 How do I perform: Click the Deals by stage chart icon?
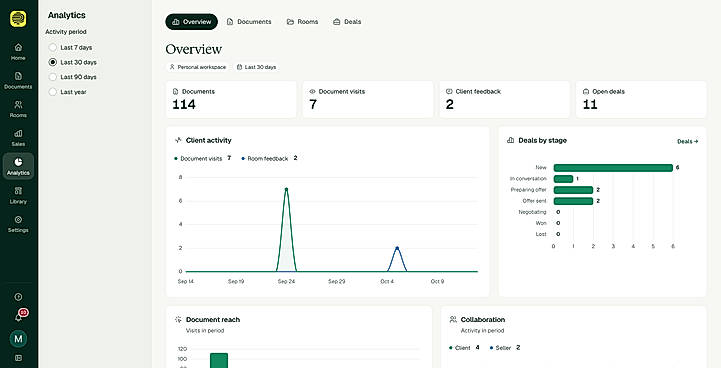coord(510,140)
